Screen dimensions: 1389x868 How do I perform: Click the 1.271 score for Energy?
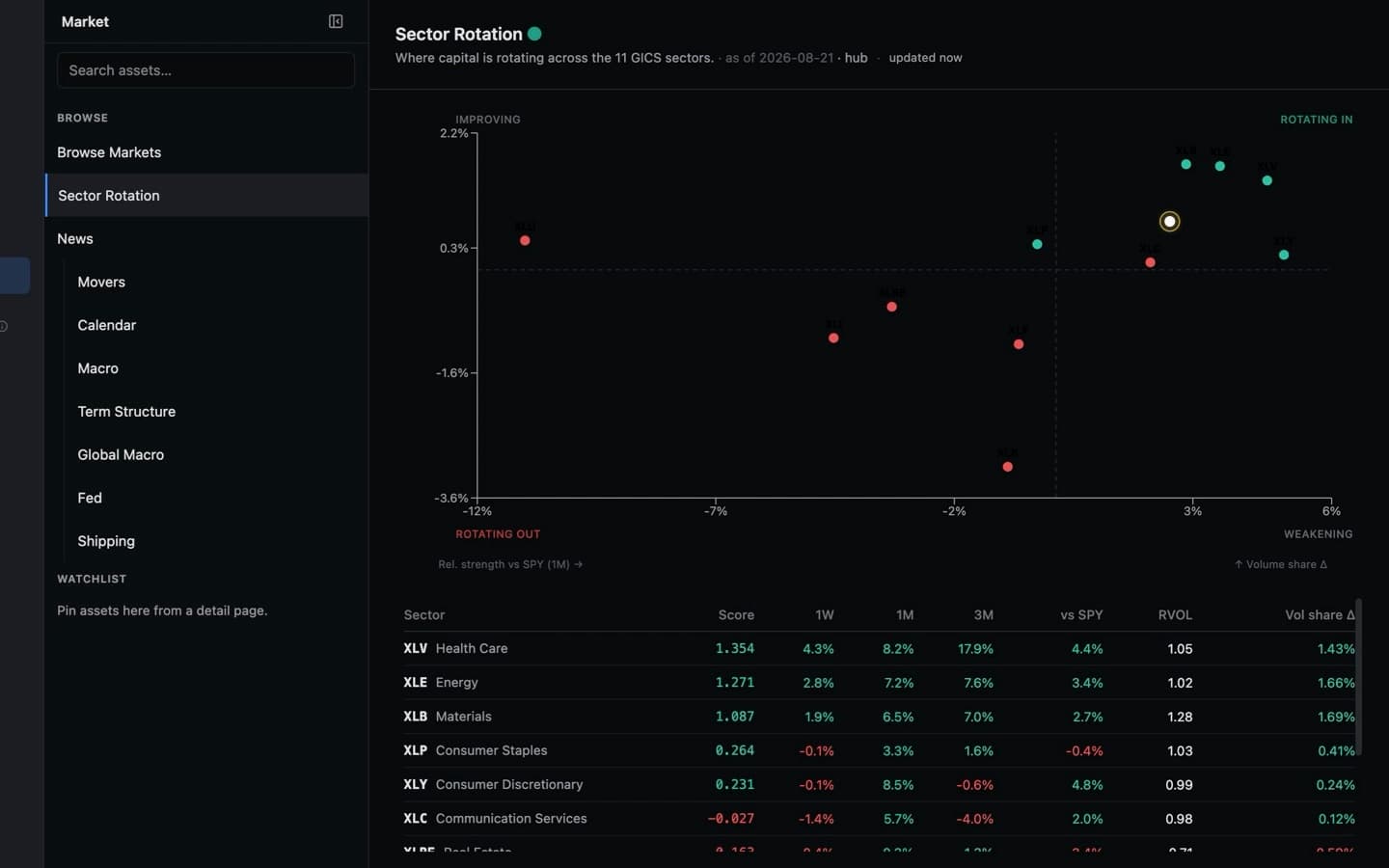coord(735,682)
